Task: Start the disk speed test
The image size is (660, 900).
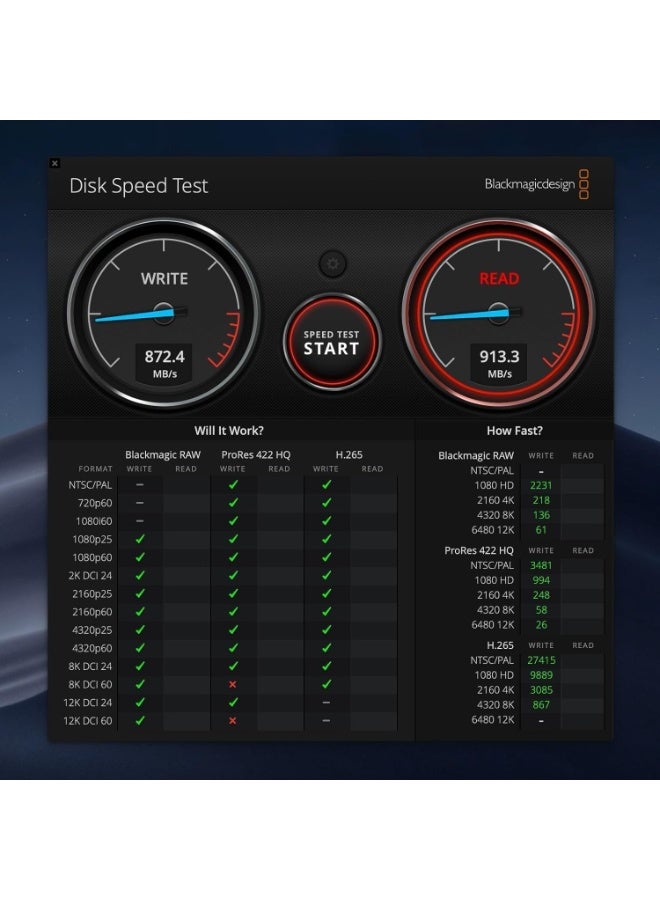Action: [331, 343]
